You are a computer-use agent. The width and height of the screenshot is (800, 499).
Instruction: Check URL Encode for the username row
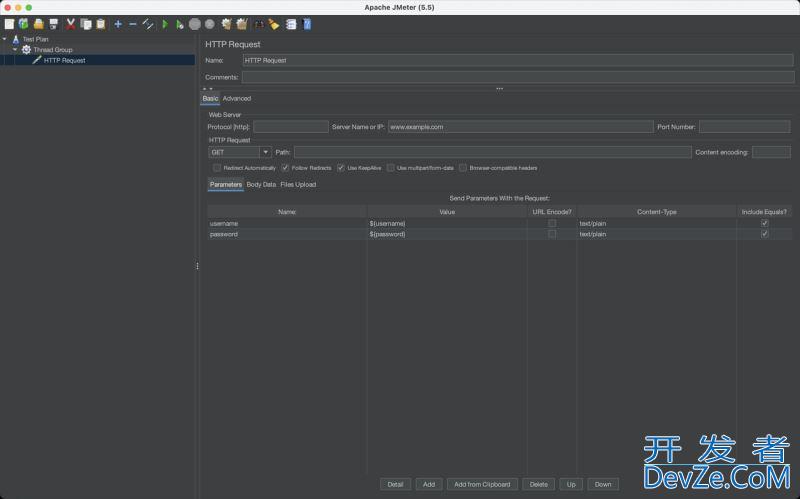pyautogui.click(x=552, y=223)
